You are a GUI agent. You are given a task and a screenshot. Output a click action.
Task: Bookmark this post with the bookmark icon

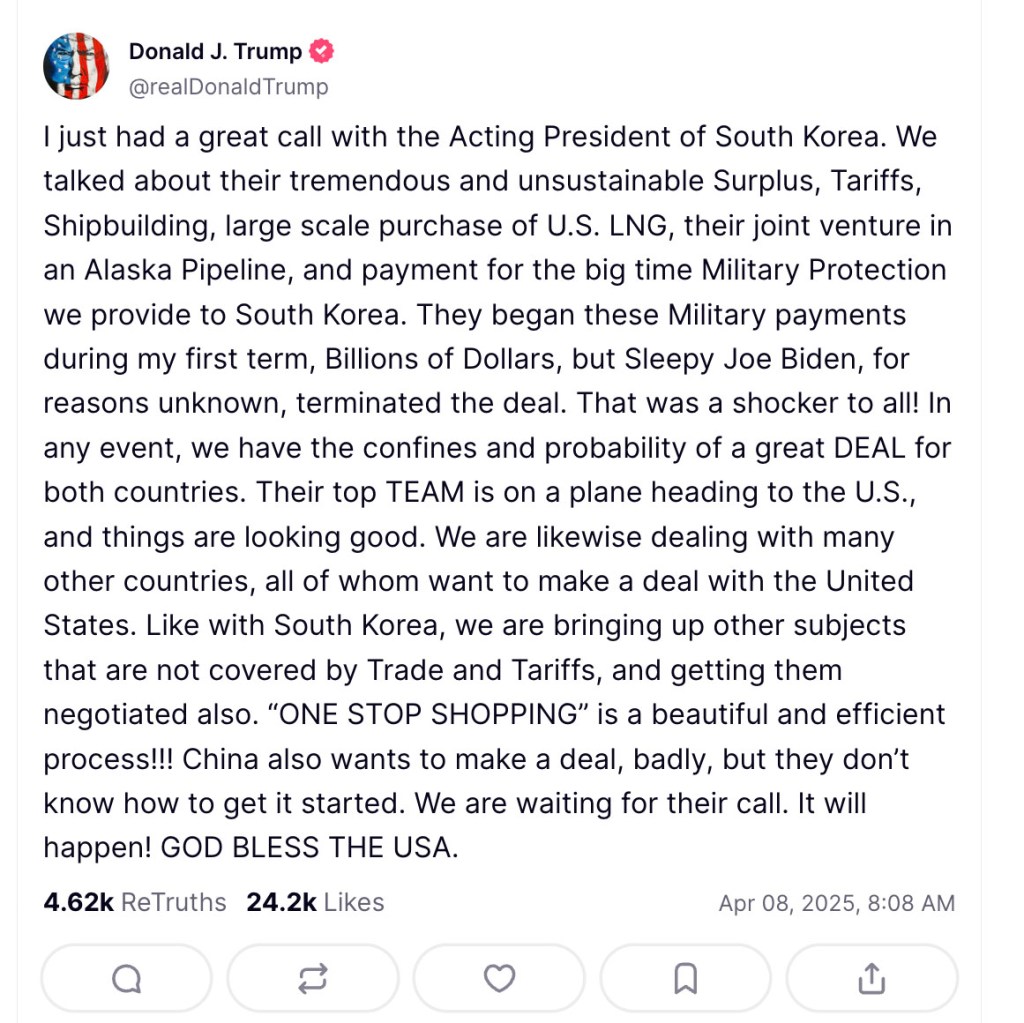(686, 979)
